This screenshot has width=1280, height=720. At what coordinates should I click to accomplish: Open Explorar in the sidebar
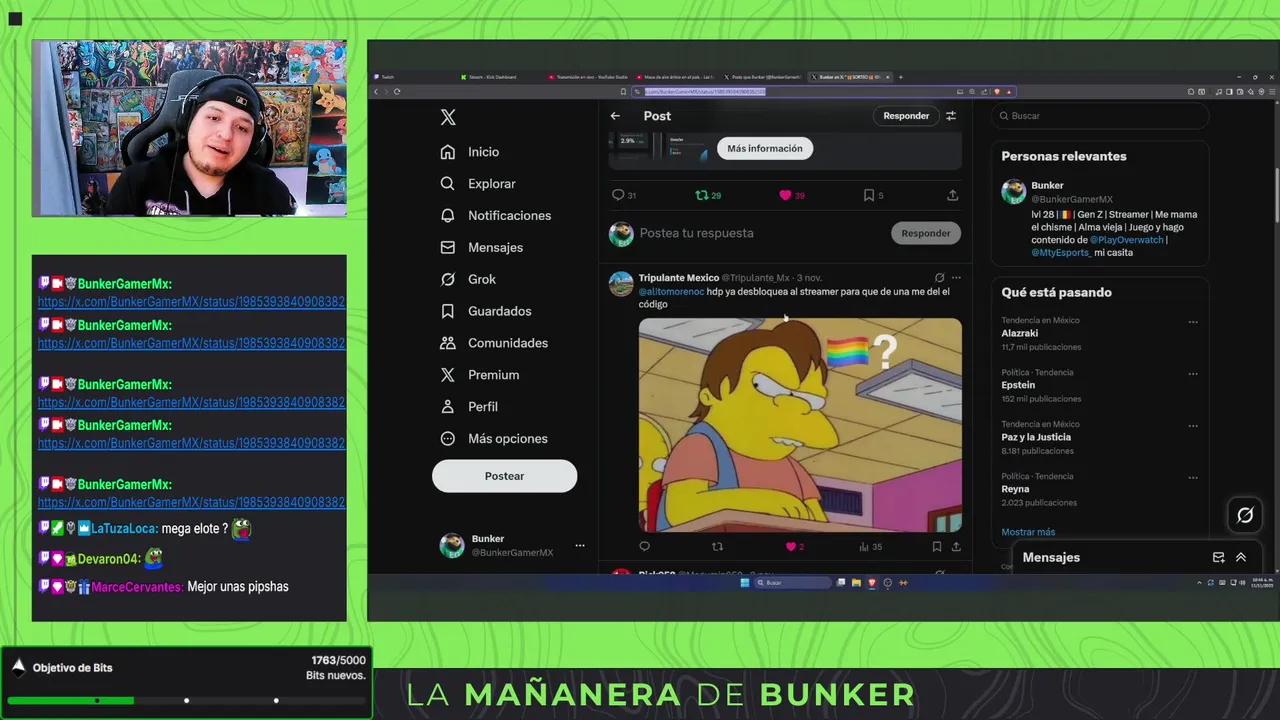tap(478, 184)
